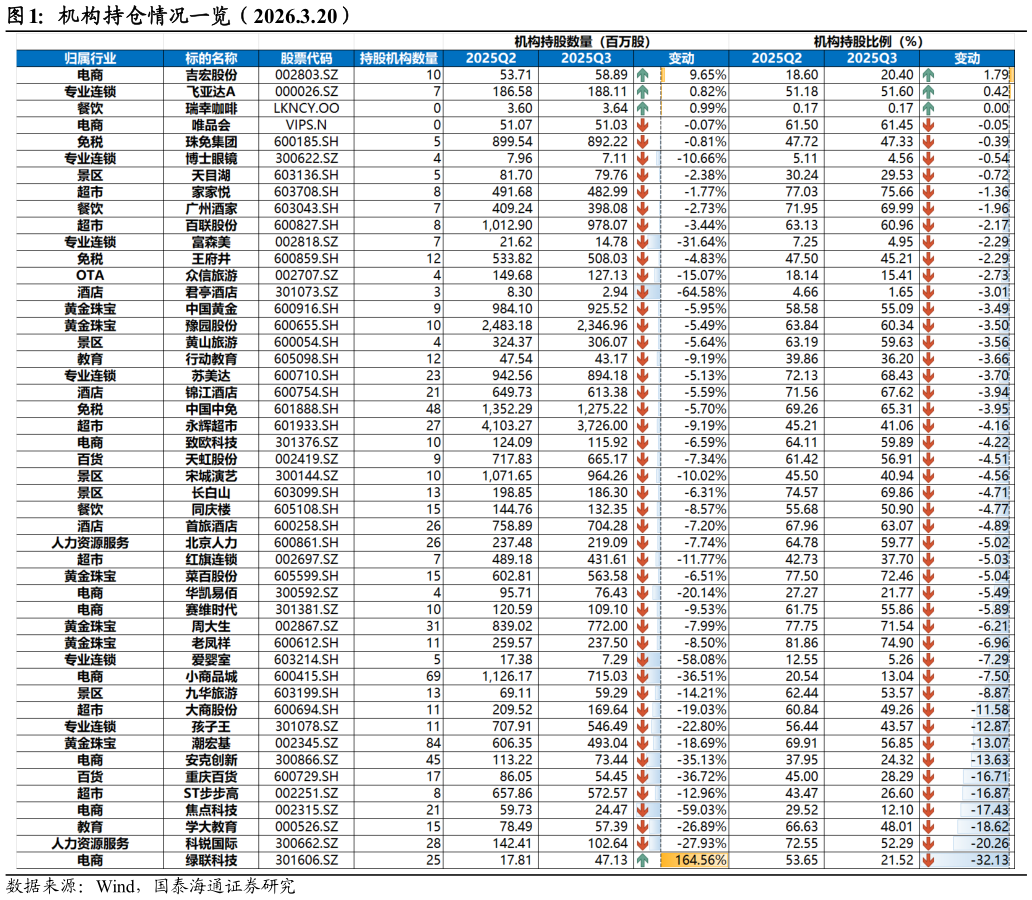This screenshot has height=900, width=1032.
Task: Click the 周大生 name cell
Action: [211, 627]
